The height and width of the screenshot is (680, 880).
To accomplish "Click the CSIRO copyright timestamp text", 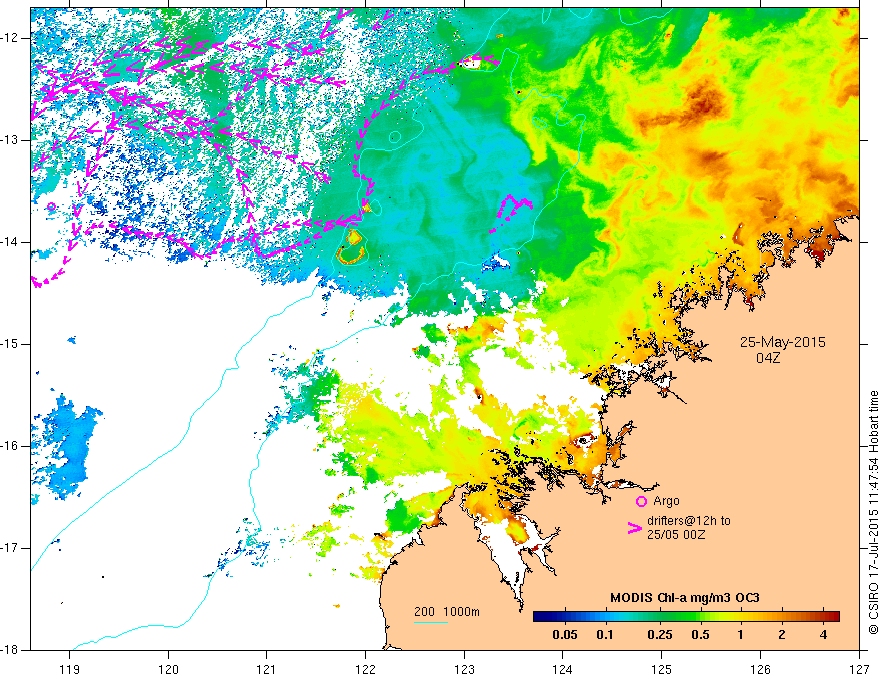I will pos(873,512).
